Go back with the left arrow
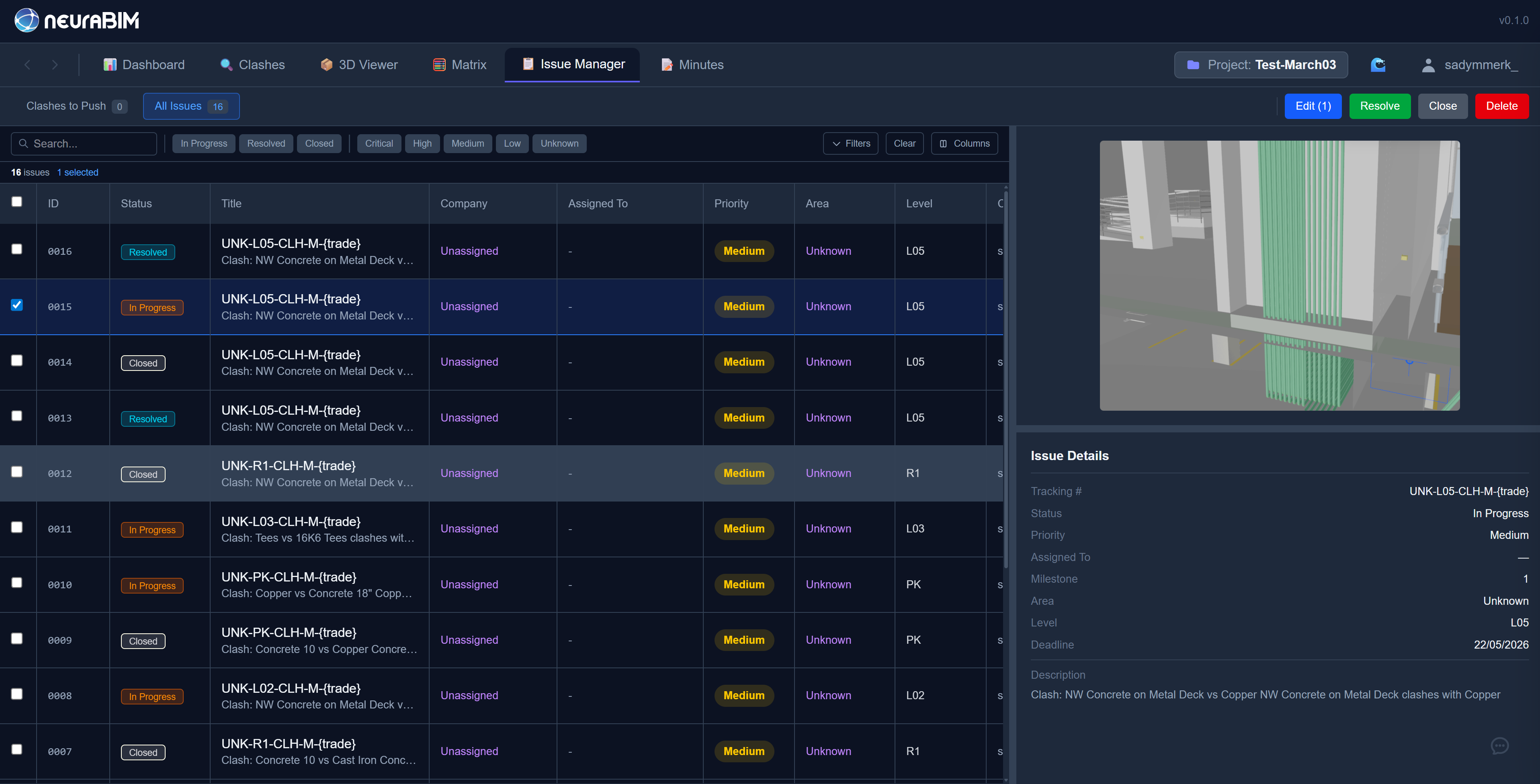The height and width of the screenshot is (784, 1540). [x=27, y=65]
